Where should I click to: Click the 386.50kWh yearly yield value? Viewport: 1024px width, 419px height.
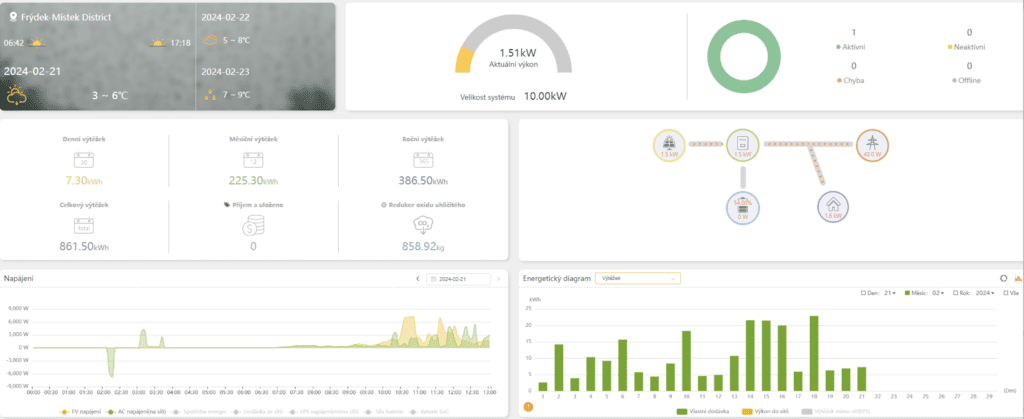423,181
